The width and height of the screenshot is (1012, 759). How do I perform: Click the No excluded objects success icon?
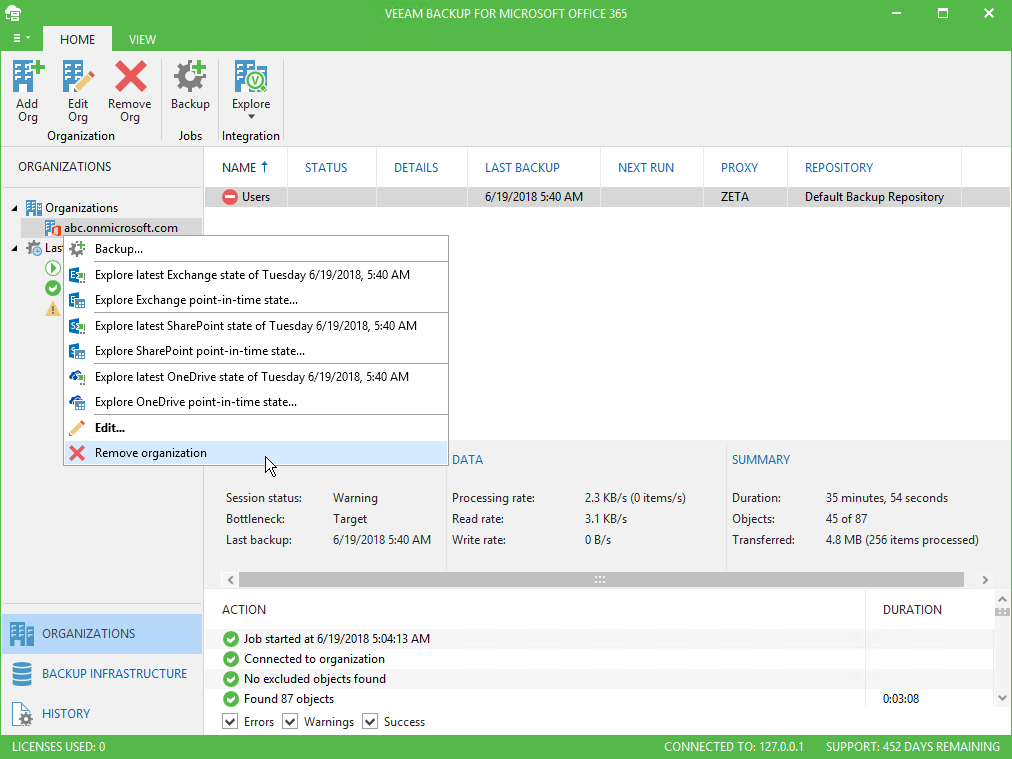[x=230, y=679]
